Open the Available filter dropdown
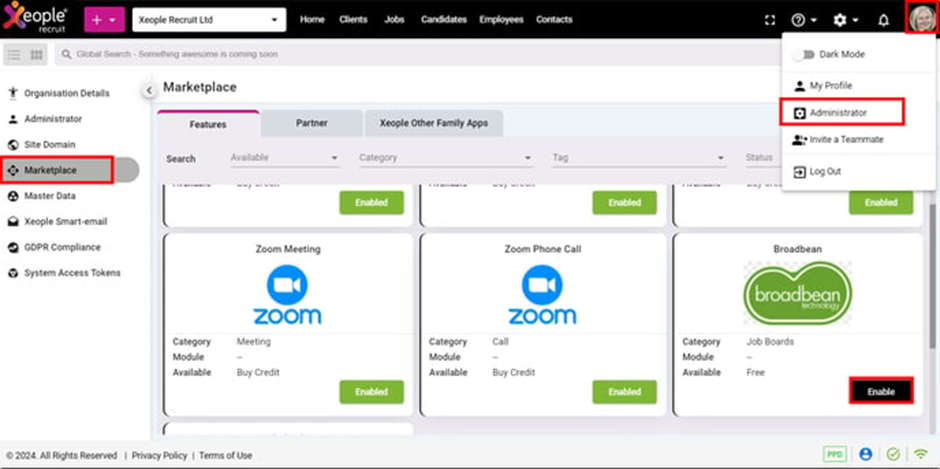Screen dimensions: 940x469 pos(285,158)
